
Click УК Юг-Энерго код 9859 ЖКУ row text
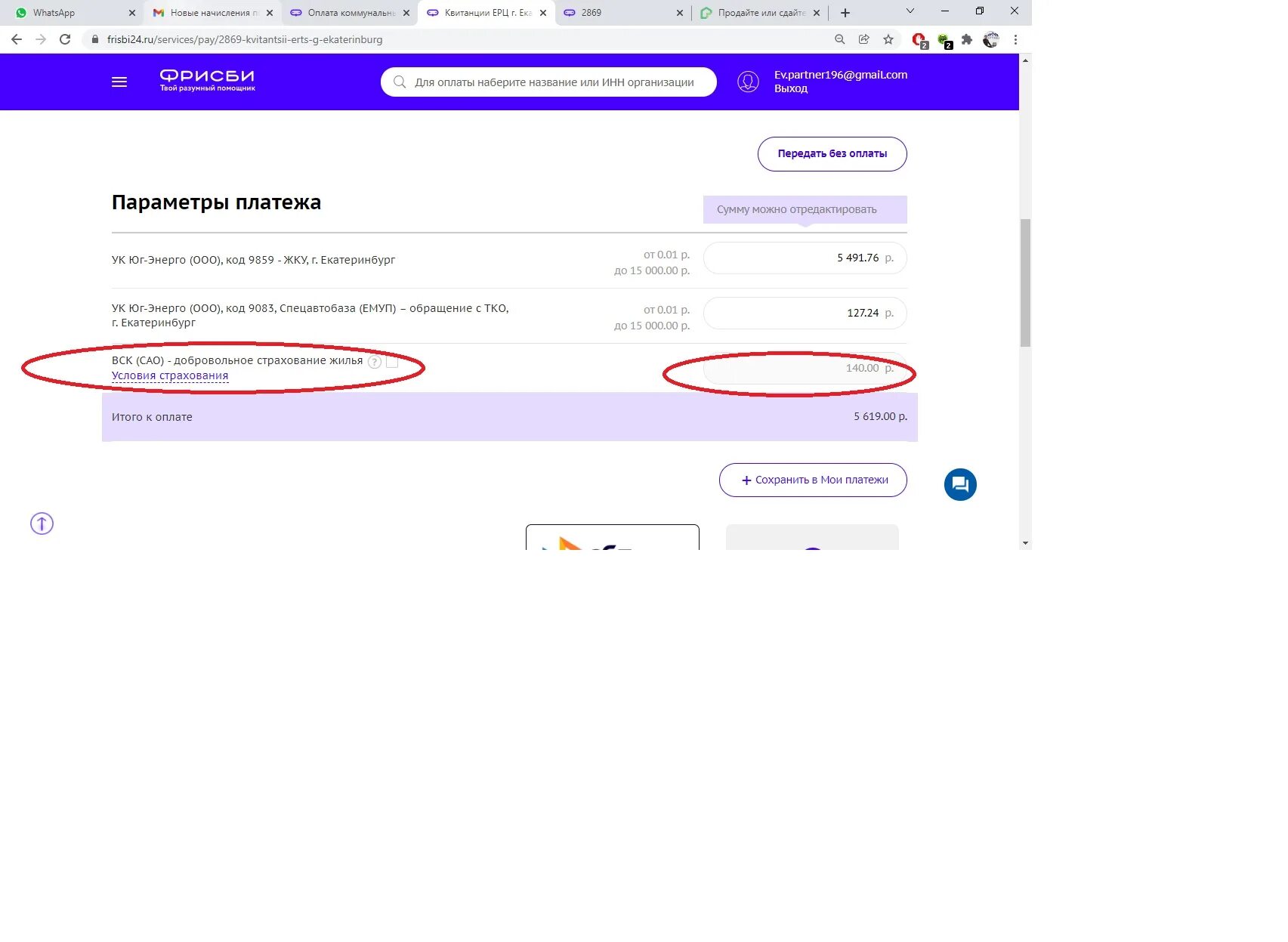point(254,260)
